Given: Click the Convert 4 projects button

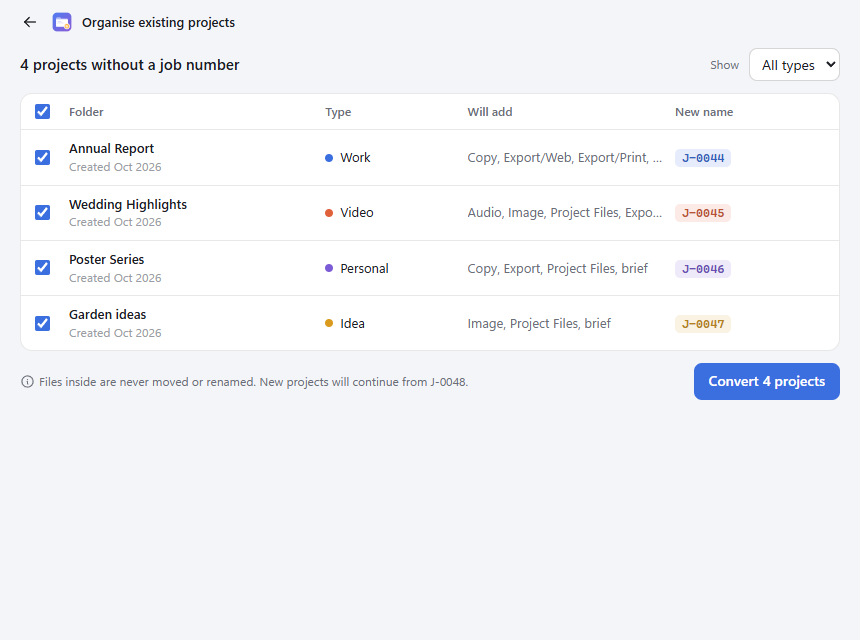Looking at the screenshot, I should [766, 382].
